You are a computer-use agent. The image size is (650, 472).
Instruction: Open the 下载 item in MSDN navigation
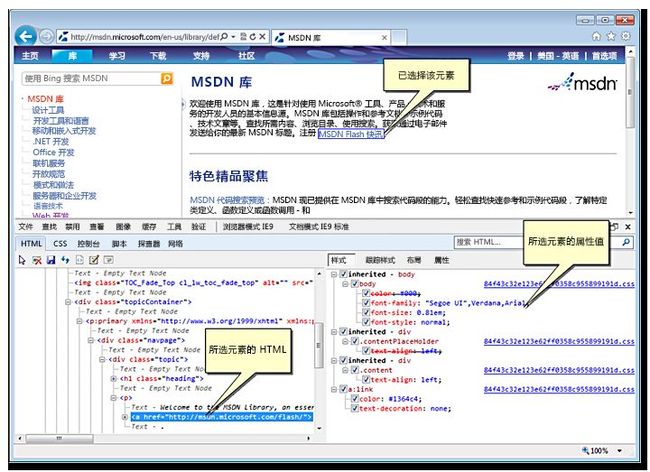[x=158, y=56]
